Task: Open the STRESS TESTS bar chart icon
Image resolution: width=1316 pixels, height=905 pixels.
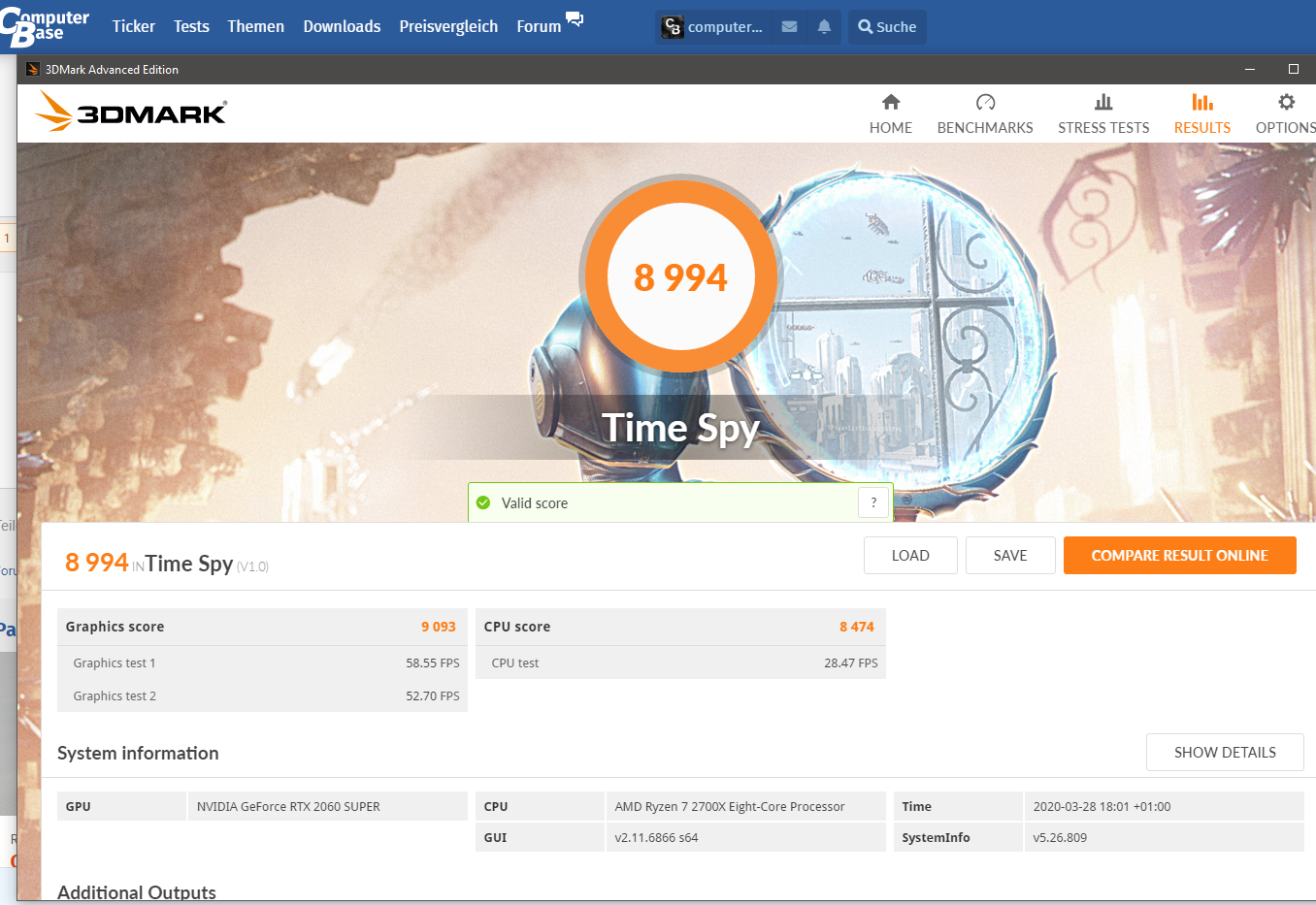Action: 1103,102
